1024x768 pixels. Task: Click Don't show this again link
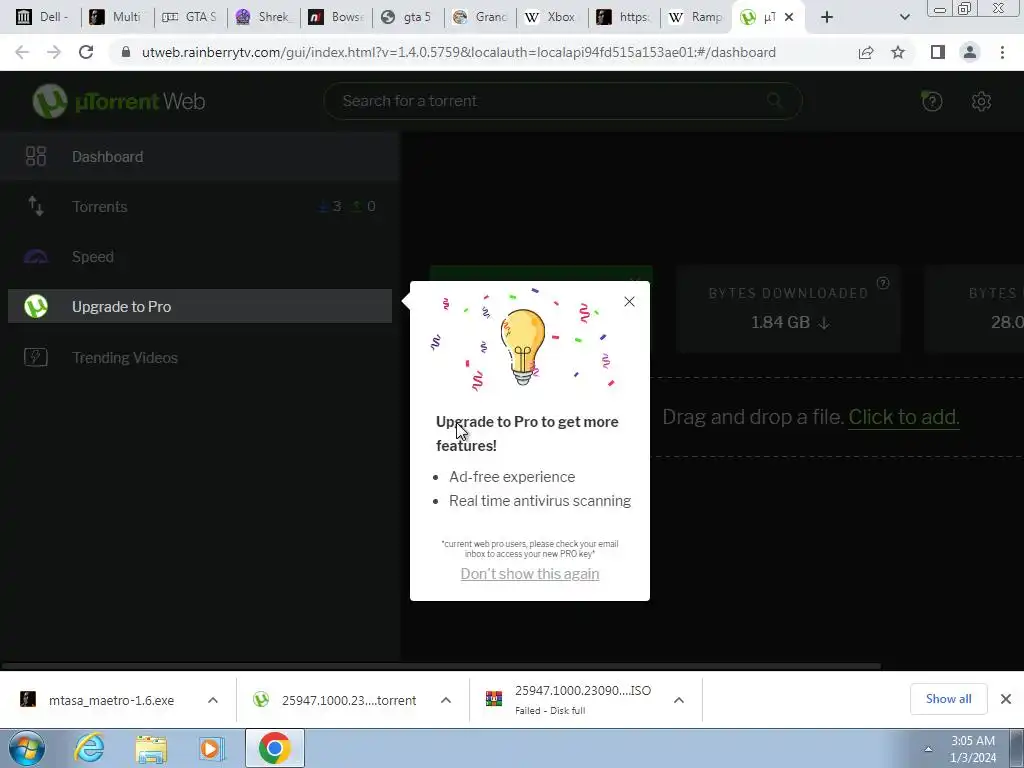[x=530, y=573]
